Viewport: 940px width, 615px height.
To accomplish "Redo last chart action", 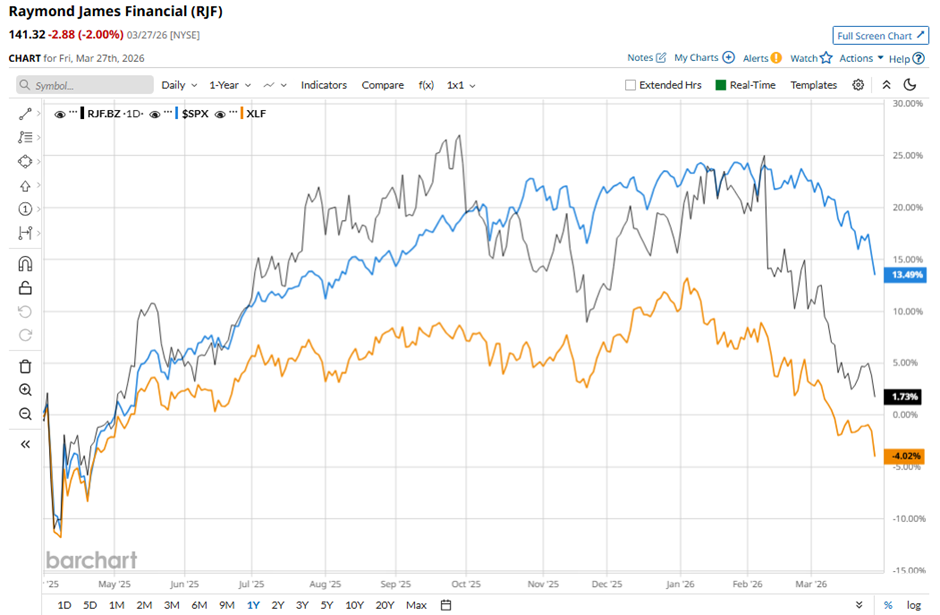I will pos(25,335).
